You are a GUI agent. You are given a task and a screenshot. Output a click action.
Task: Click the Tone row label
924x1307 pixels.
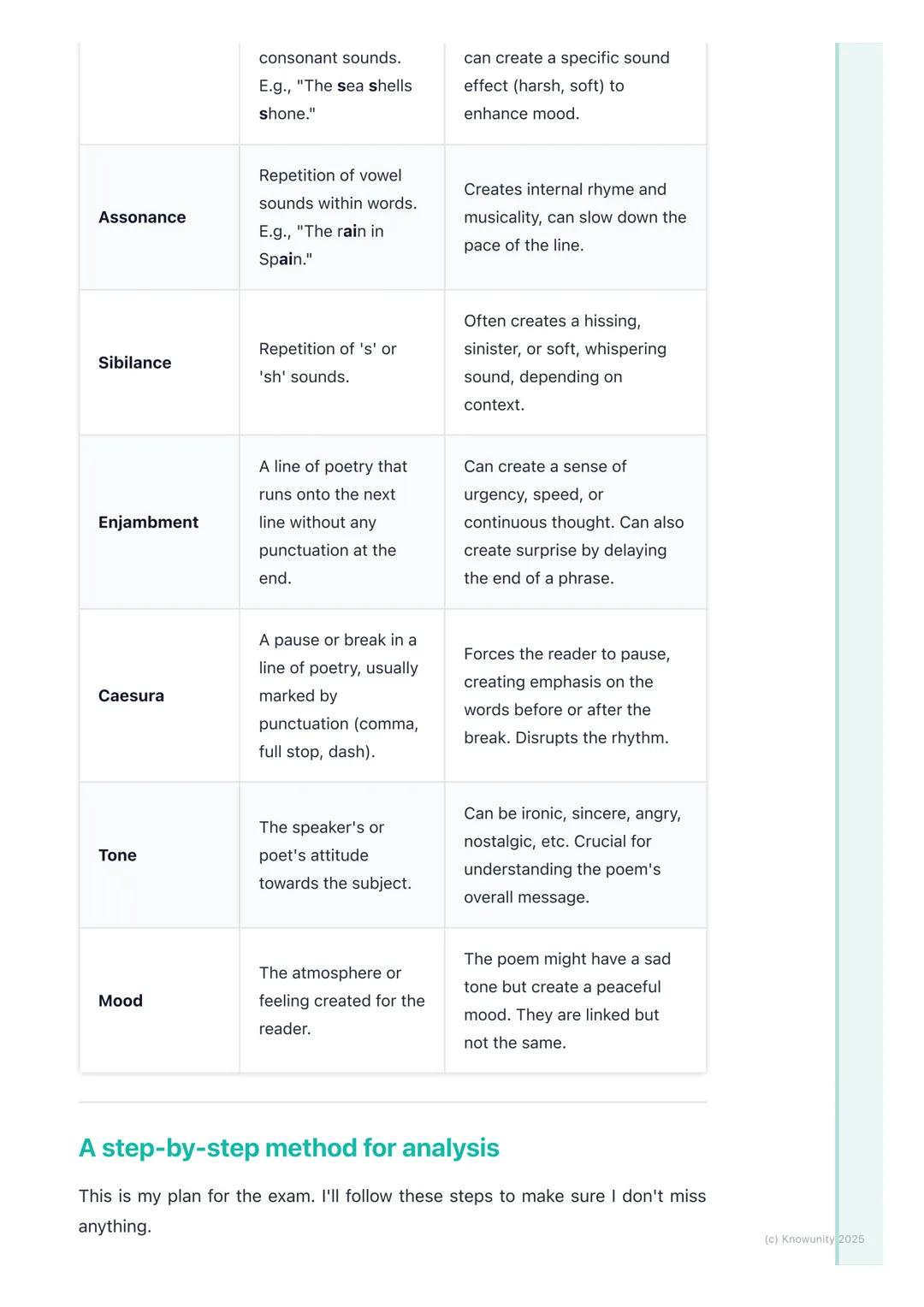[x=117, y=855]
